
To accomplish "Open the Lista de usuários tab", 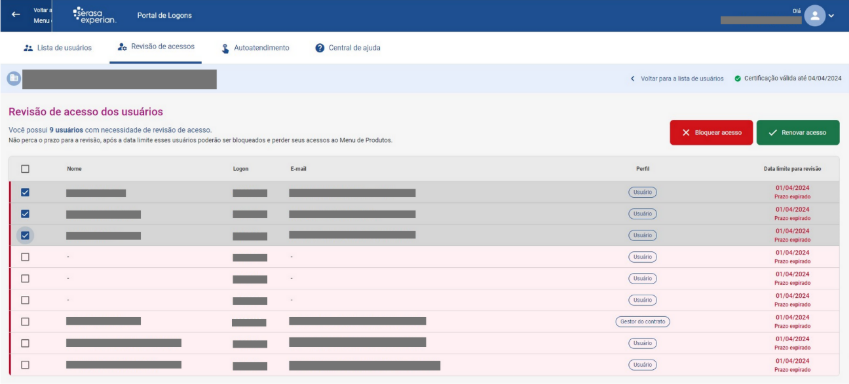I will click(x=58, y=48).
